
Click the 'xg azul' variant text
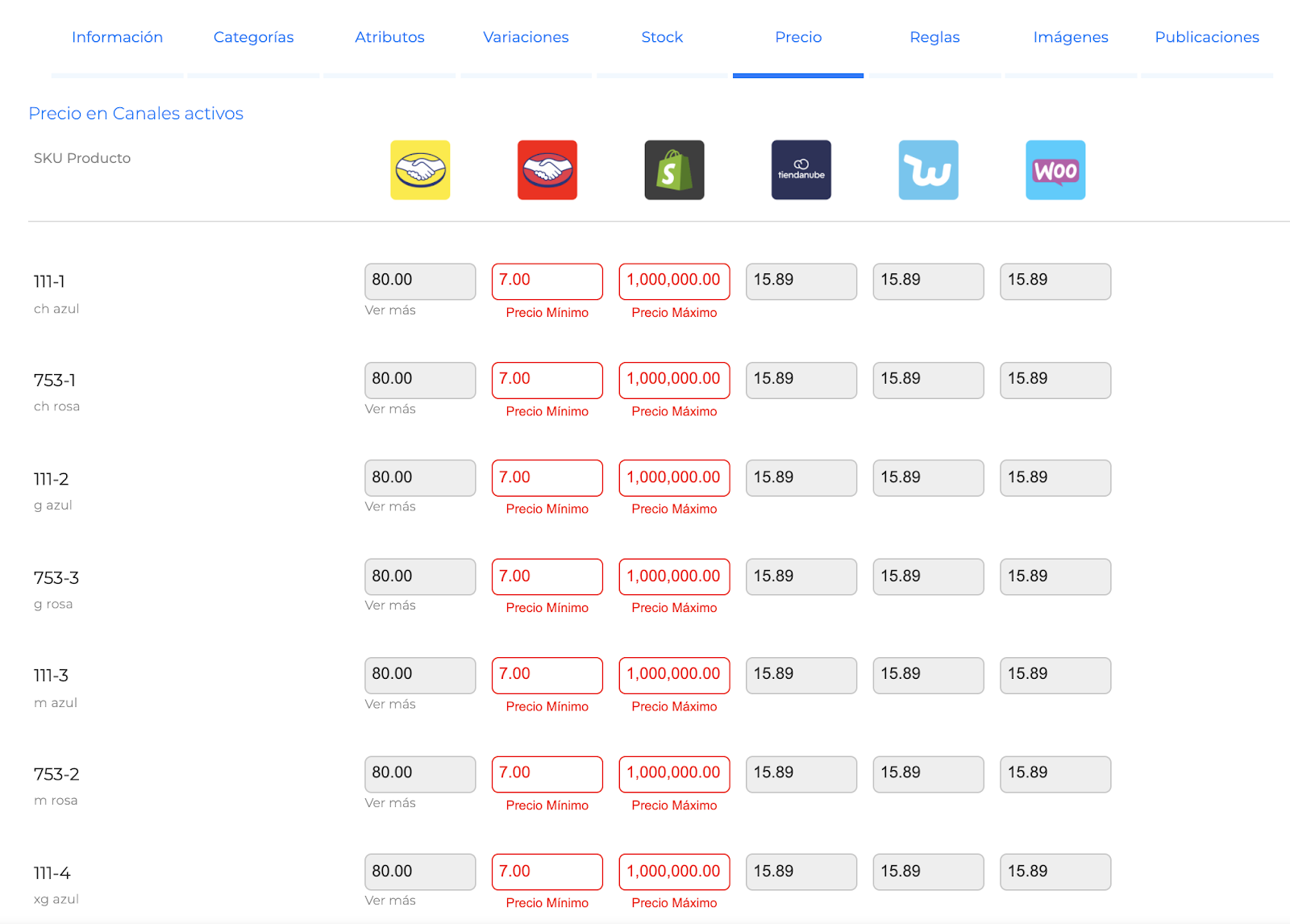[x=56, y=899]
